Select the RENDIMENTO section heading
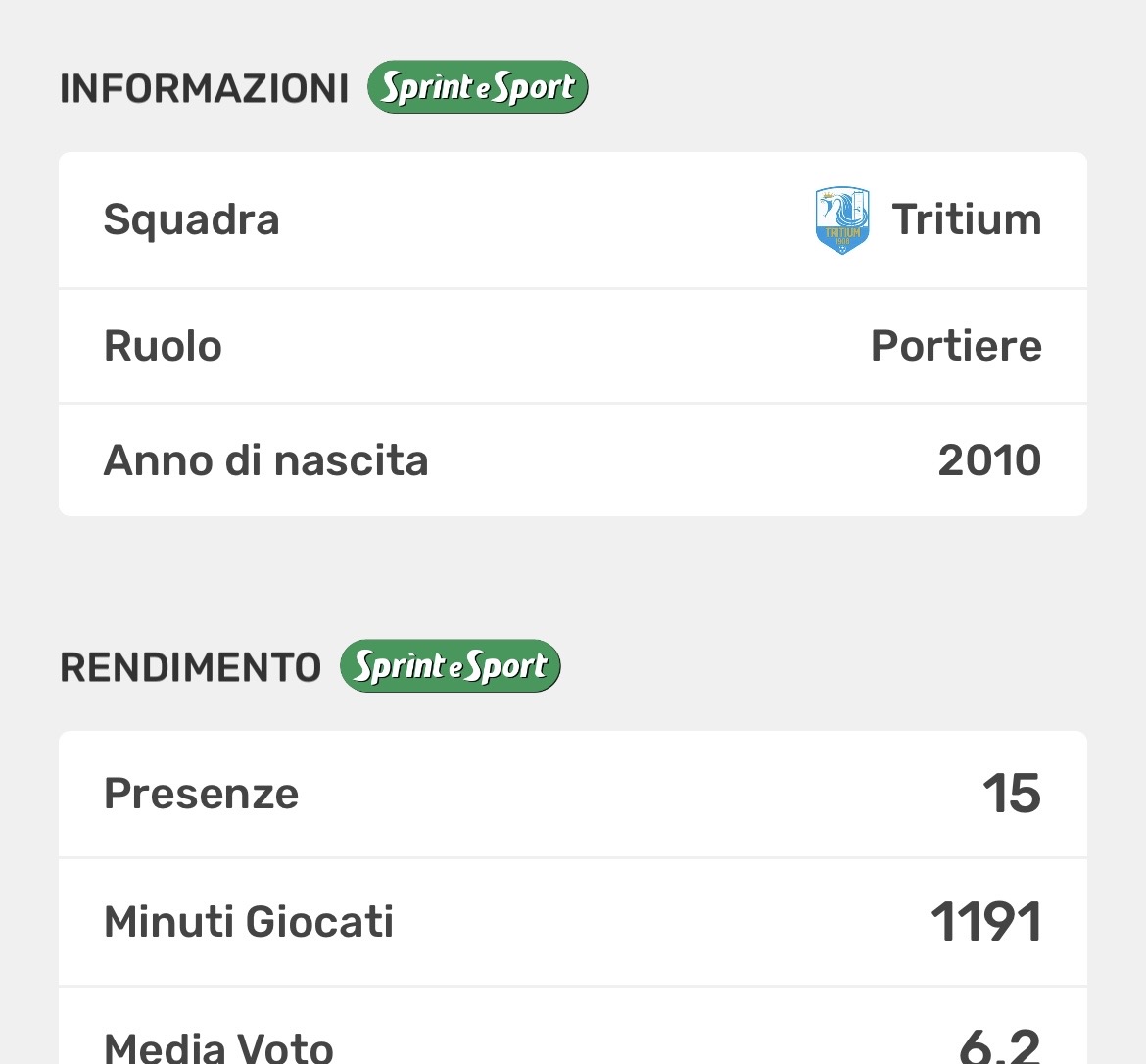The image size is (1146, 1064). tap(190, 667)
